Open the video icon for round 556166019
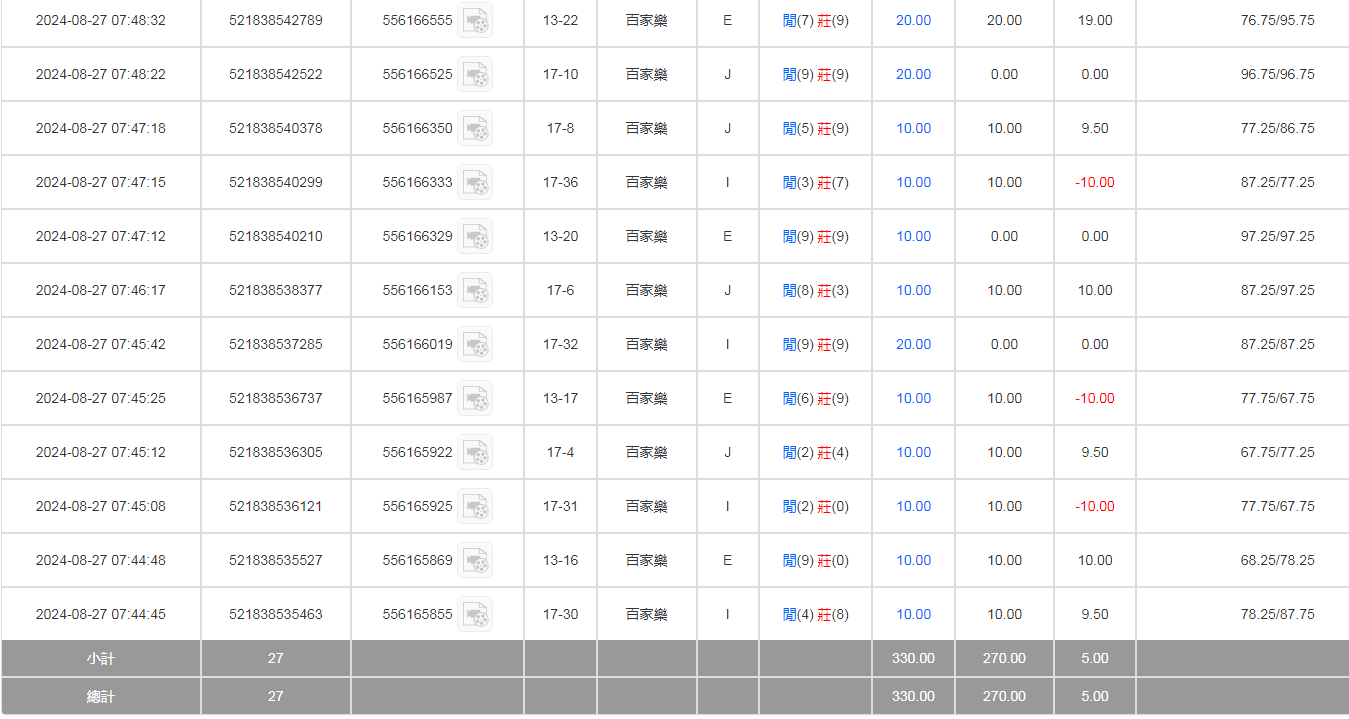 475,345
